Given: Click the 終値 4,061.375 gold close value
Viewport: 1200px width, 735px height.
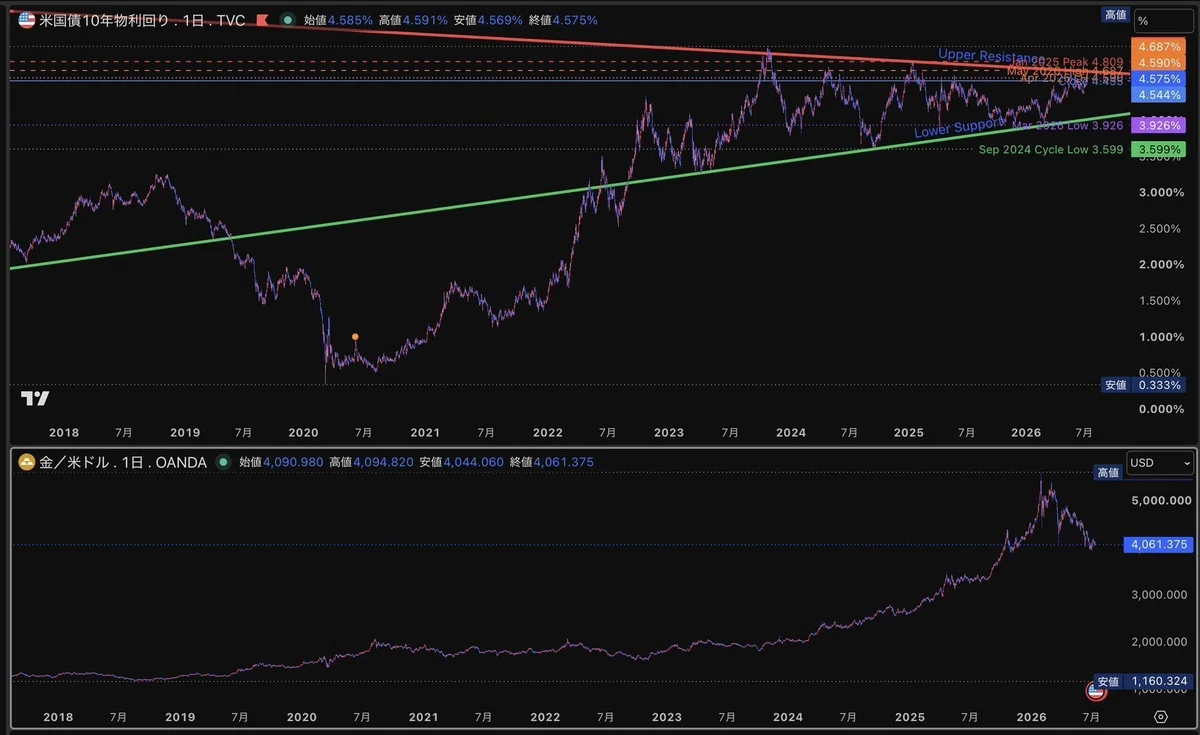Looking at the screenshot, I should point(551,462).
